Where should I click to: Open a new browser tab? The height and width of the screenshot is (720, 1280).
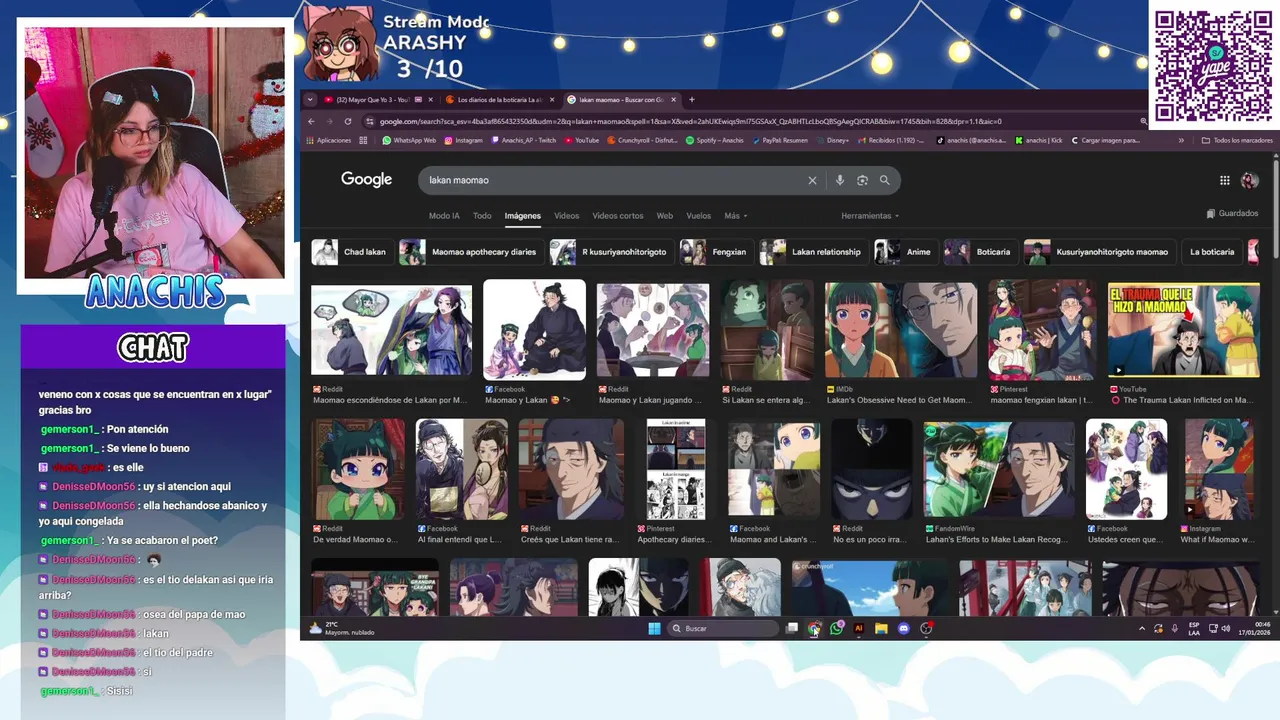pyautogui.click(x=692, y=99)
